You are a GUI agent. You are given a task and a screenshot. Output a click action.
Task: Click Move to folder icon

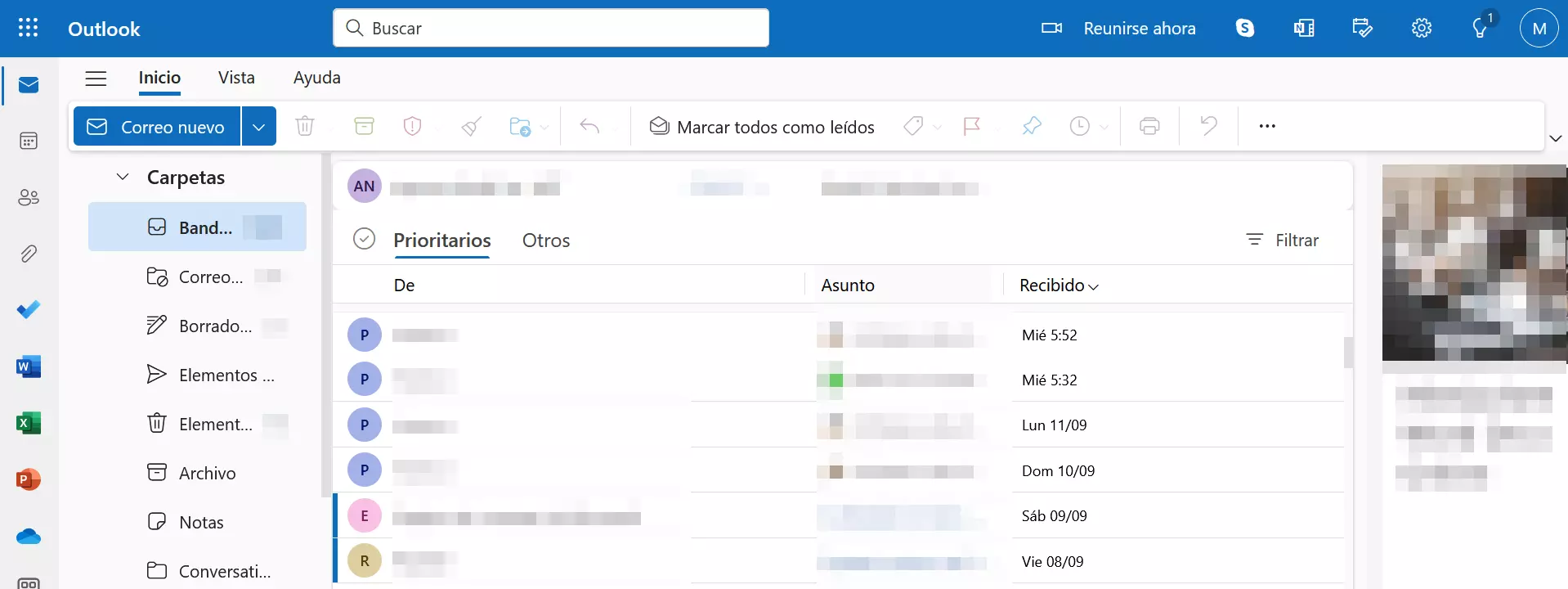click(520, 126)
